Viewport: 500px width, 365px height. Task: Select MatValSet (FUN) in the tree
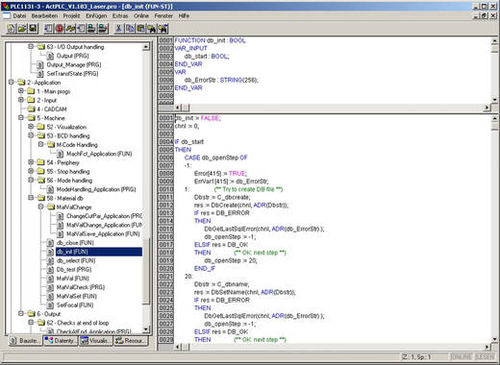tap(77, 296)
